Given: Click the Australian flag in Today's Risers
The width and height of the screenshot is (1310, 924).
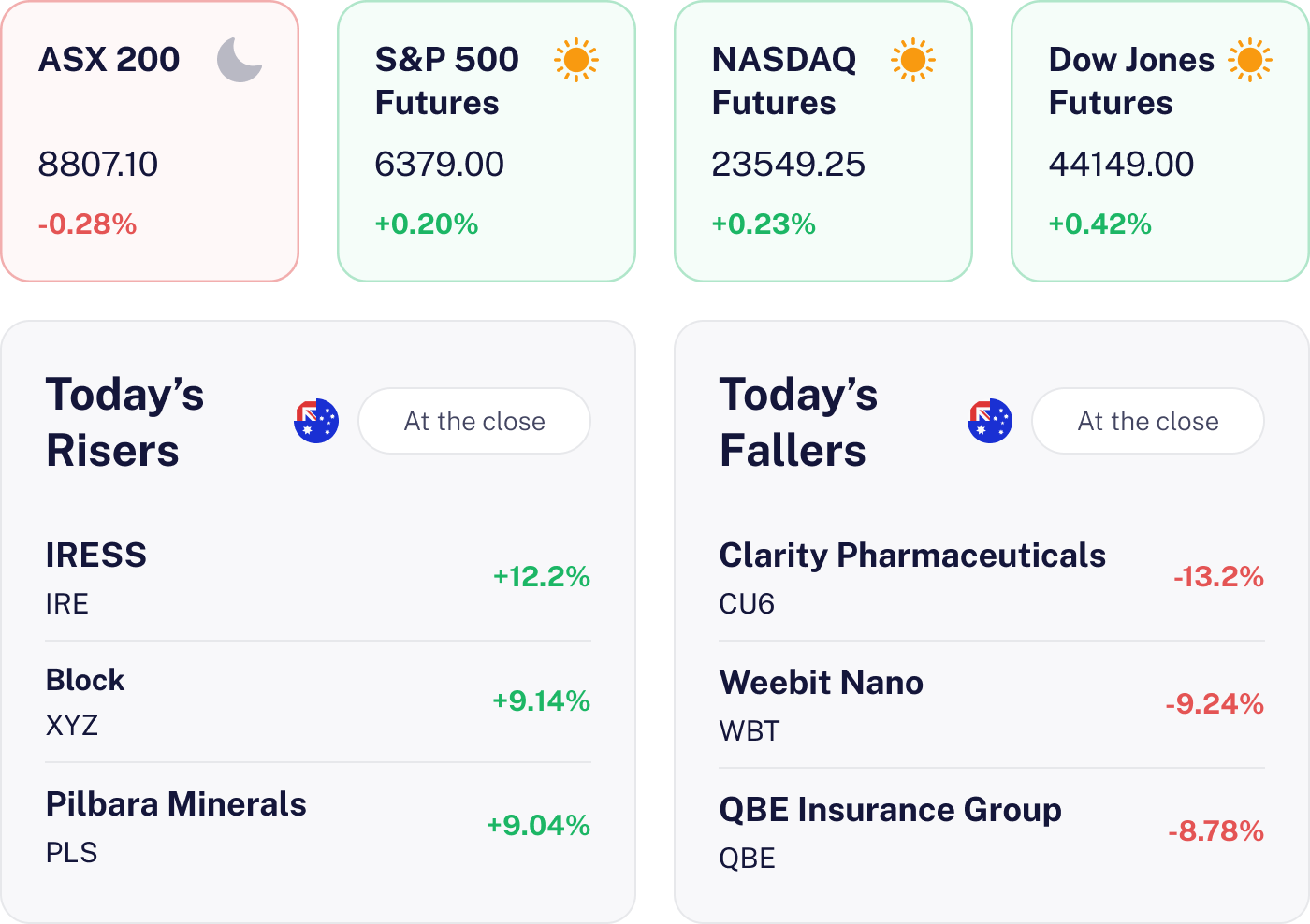Looking at the screenshot, I should coord(316,421).
